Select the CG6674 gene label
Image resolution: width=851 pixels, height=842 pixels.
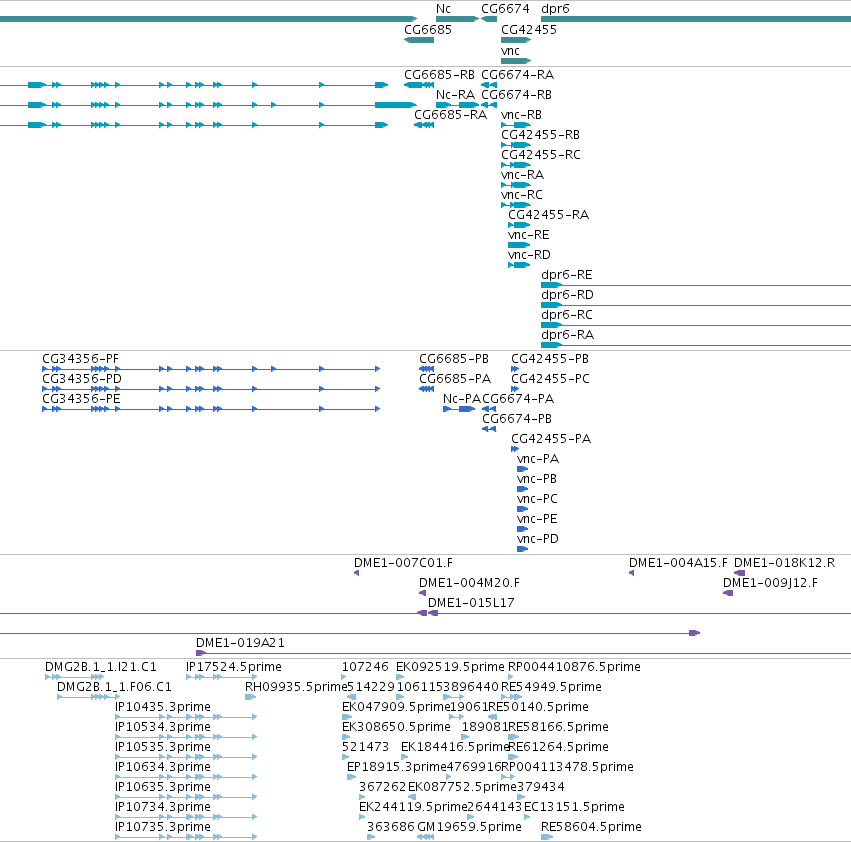pyautogui.click(x=505, y=9)
